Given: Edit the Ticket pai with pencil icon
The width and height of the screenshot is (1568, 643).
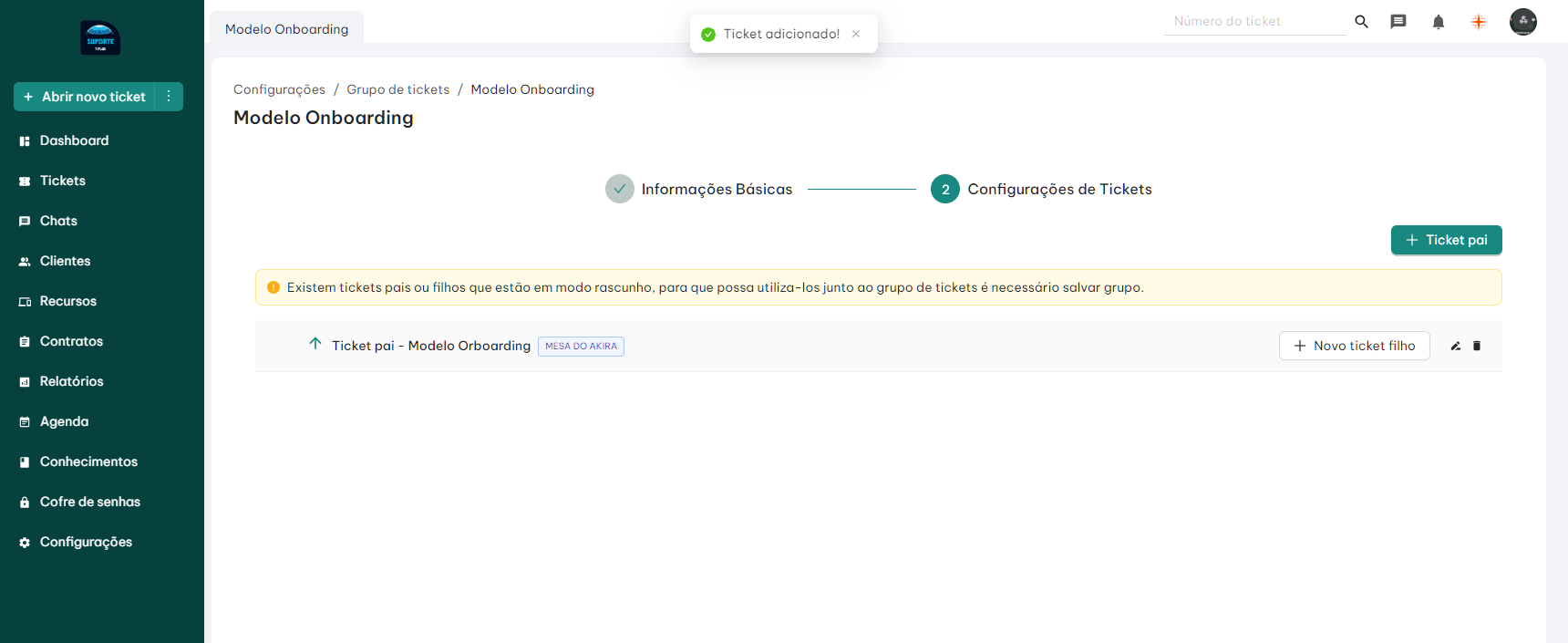Looking at the screenshot, I should 1456,346.
